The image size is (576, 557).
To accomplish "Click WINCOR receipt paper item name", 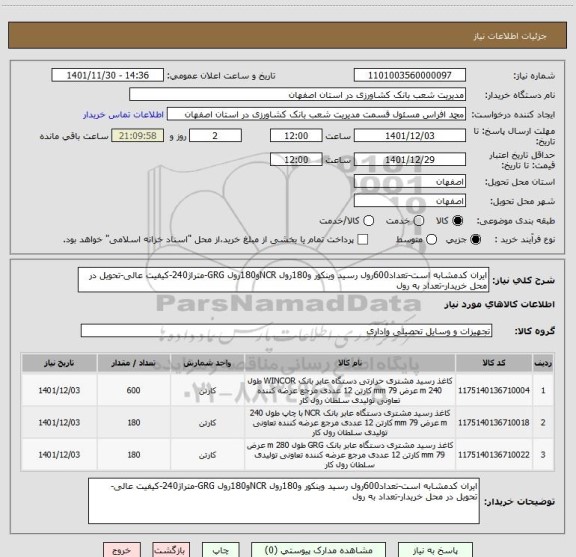I will click(x=350, y=390).
